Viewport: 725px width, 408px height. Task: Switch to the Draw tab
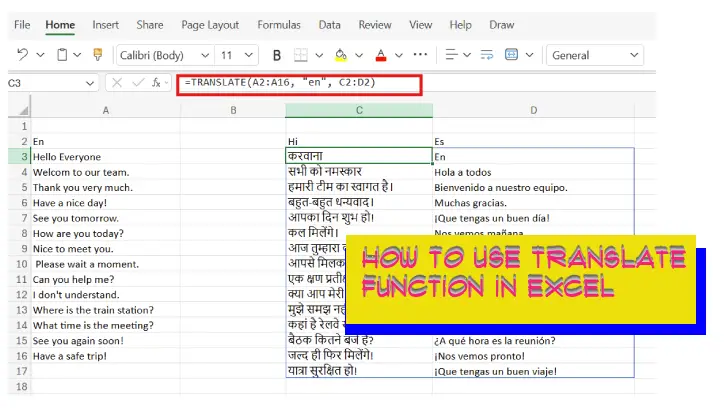coord(502,25)
